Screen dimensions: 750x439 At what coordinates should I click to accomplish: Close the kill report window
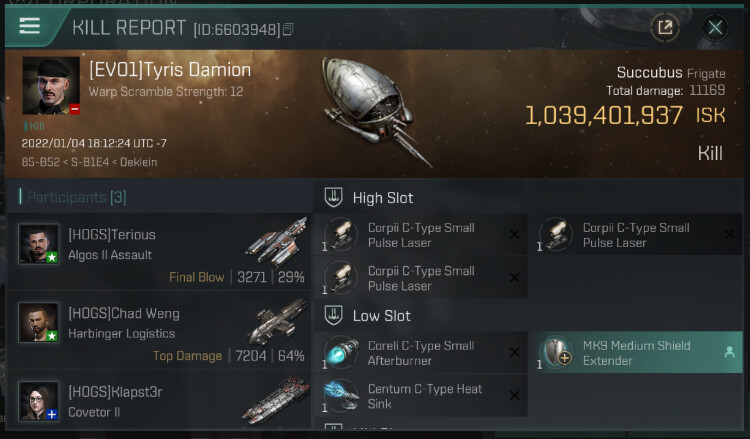(715, 28)
